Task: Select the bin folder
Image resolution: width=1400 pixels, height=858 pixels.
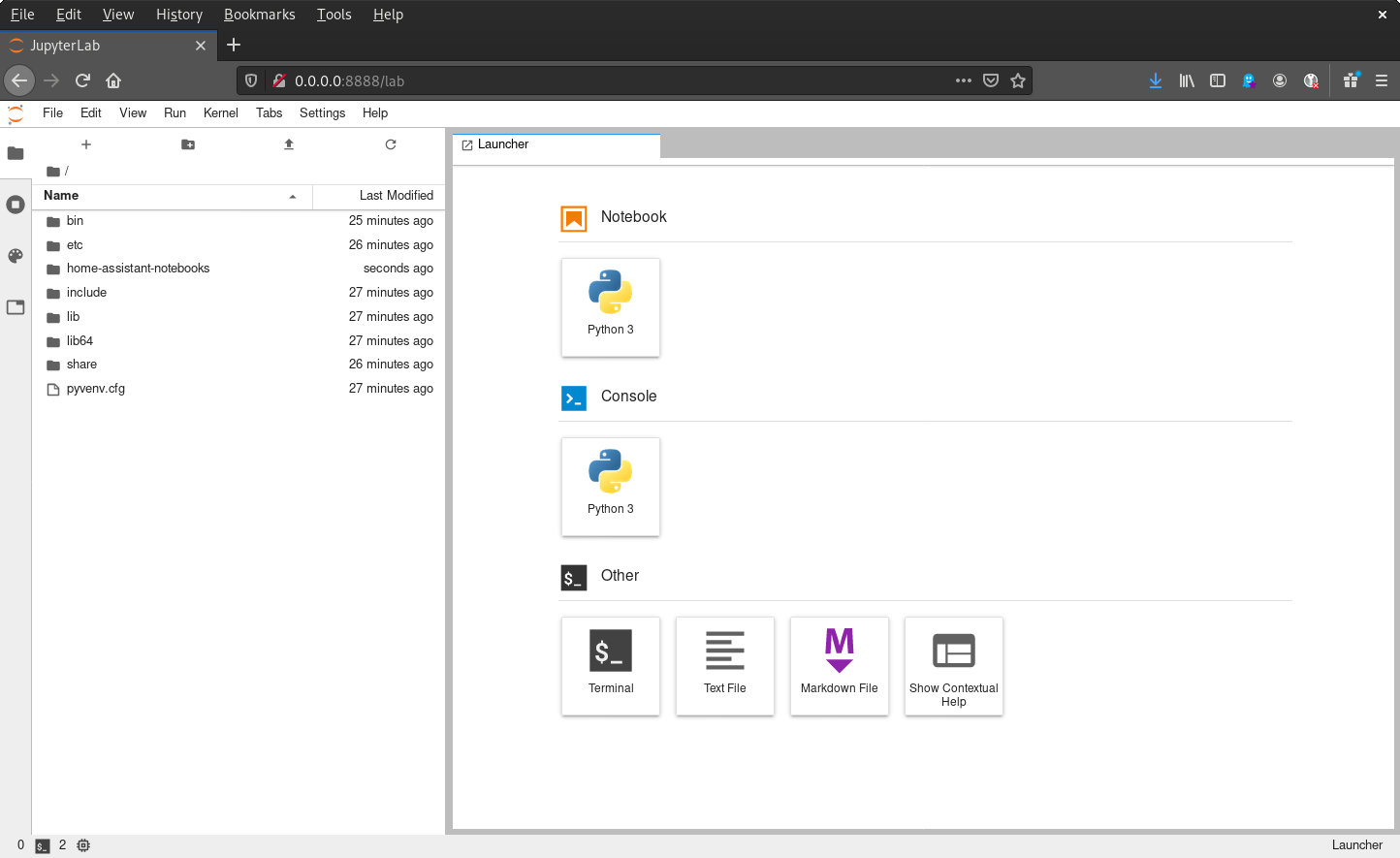Action: tap(239, 221)
